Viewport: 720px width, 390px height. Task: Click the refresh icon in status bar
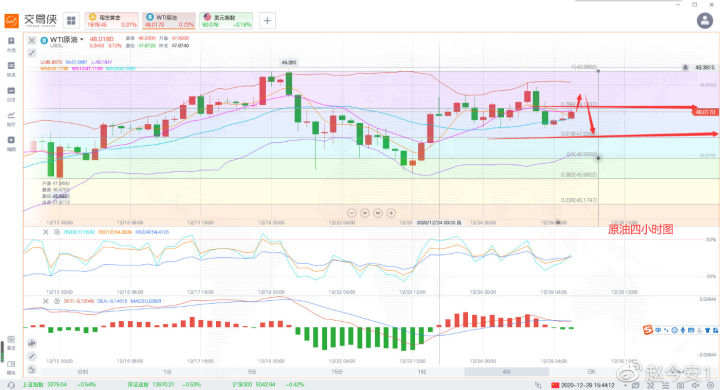point(11,385)
